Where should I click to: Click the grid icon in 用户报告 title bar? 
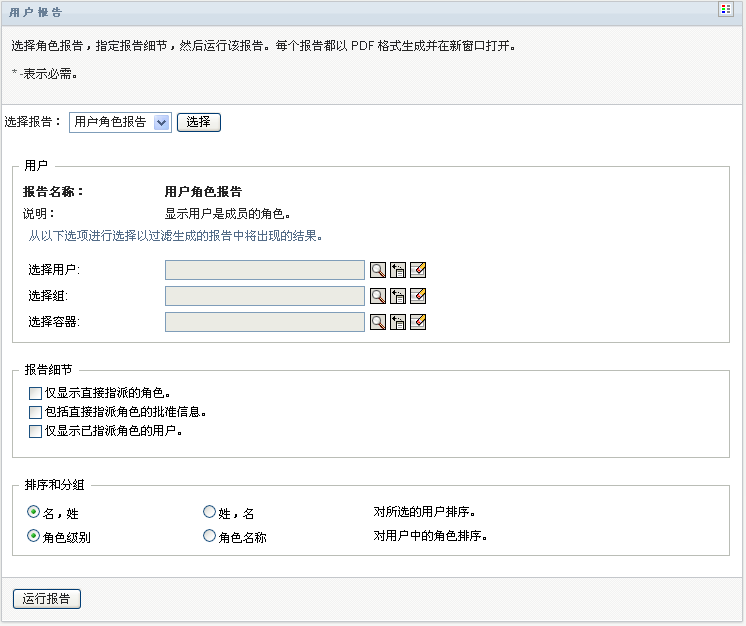point(726,10)
